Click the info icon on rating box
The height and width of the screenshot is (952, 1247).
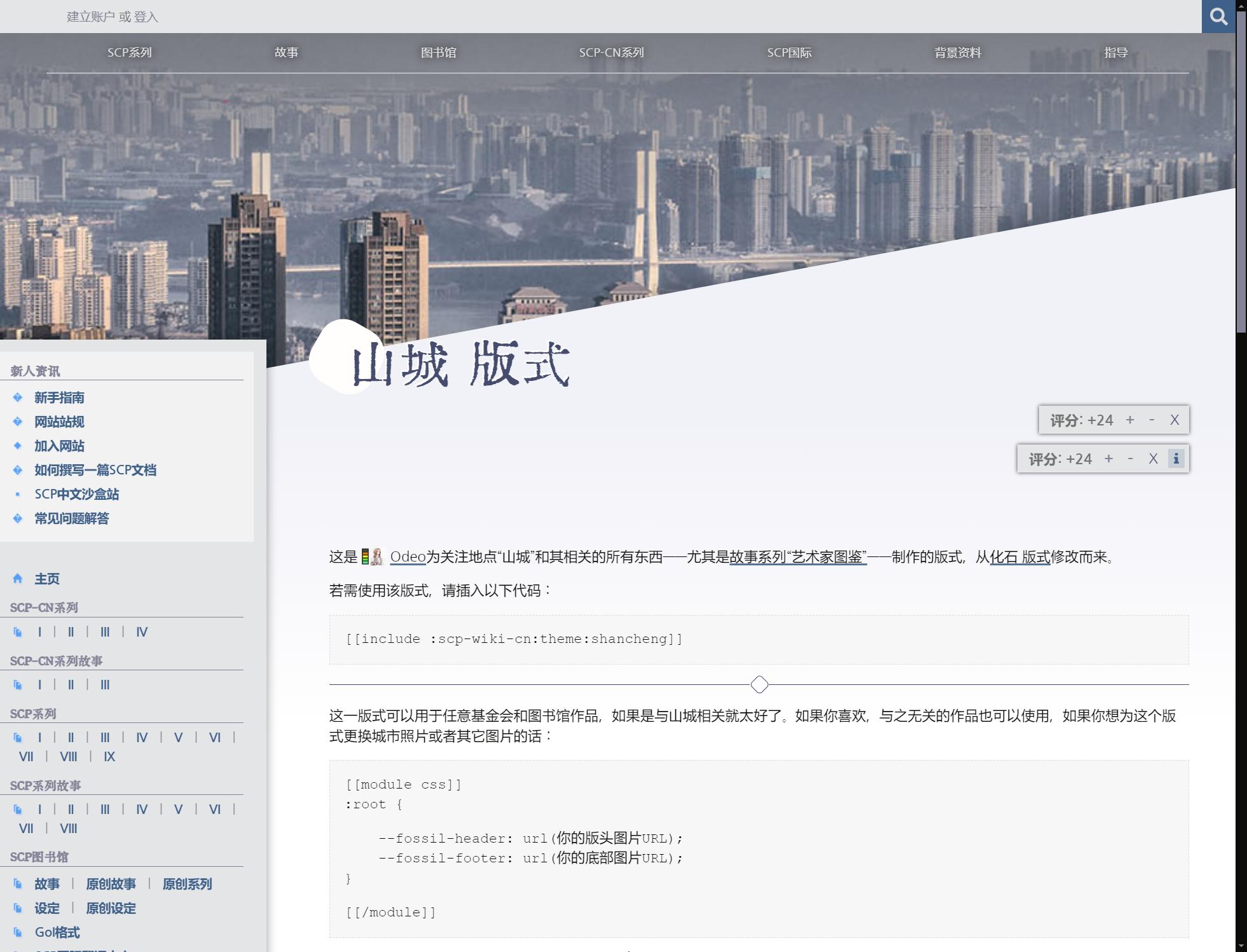pos(1176,459)
